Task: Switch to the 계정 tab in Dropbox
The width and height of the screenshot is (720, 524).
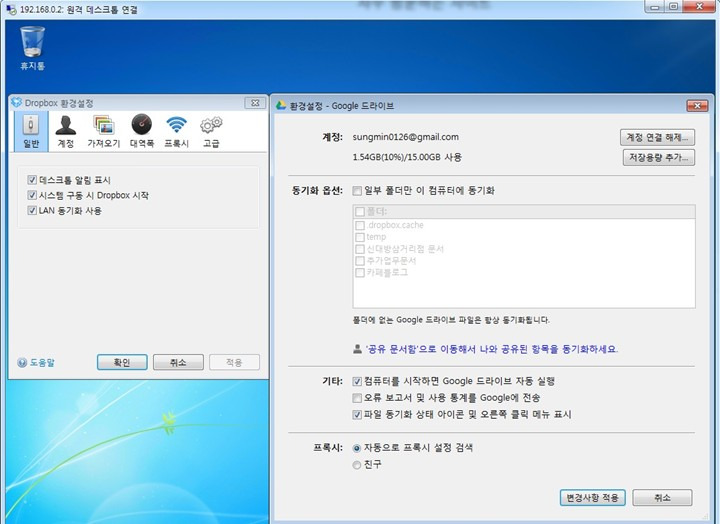Action: tap(66, 131)
